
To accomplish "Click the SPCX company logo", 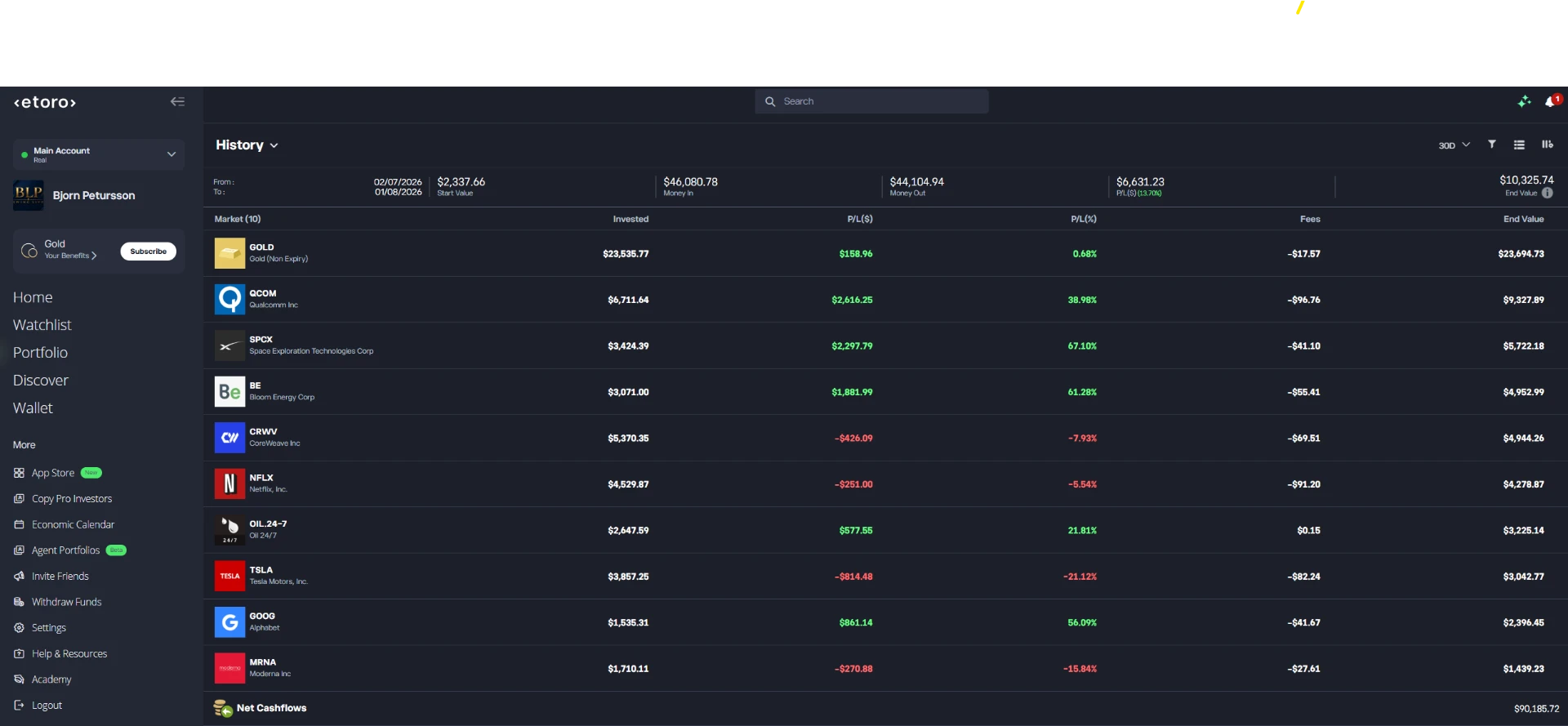I will tap(229, 345).
